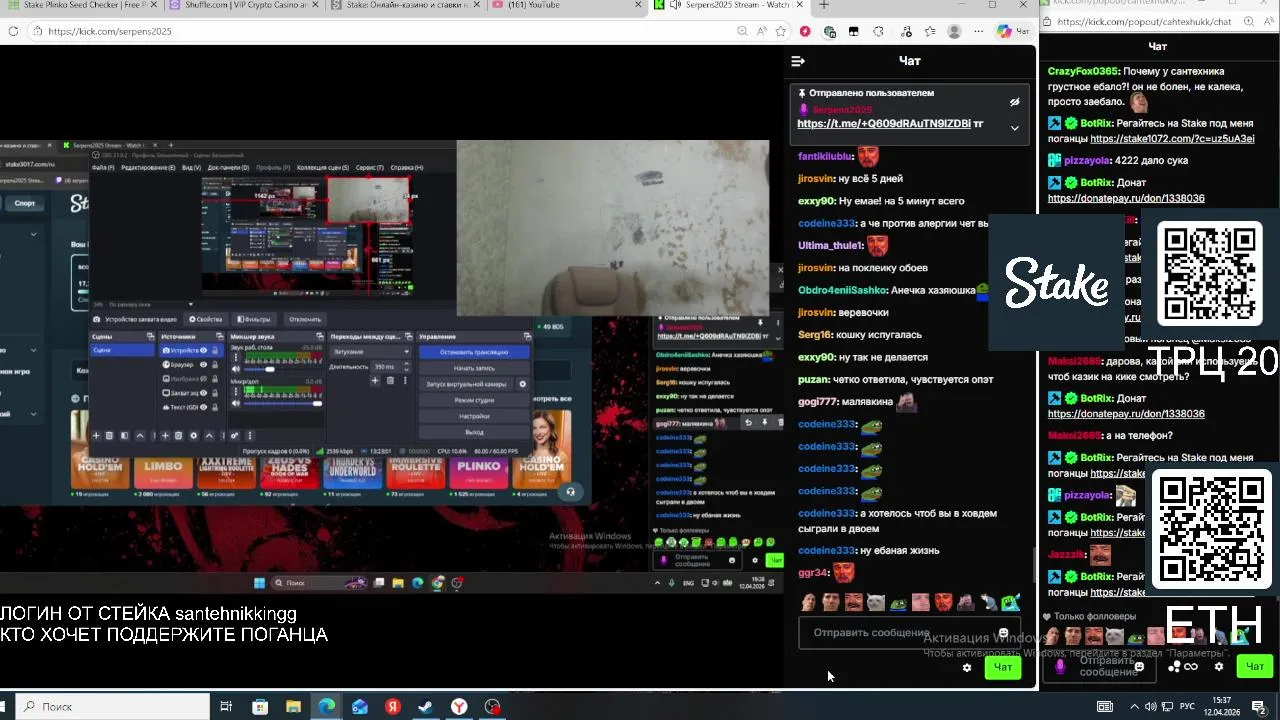The width and height of the screenshot is (1280, 720).
Task: Toggle read aloud icon in main address bar
Action: click(762, 31)
